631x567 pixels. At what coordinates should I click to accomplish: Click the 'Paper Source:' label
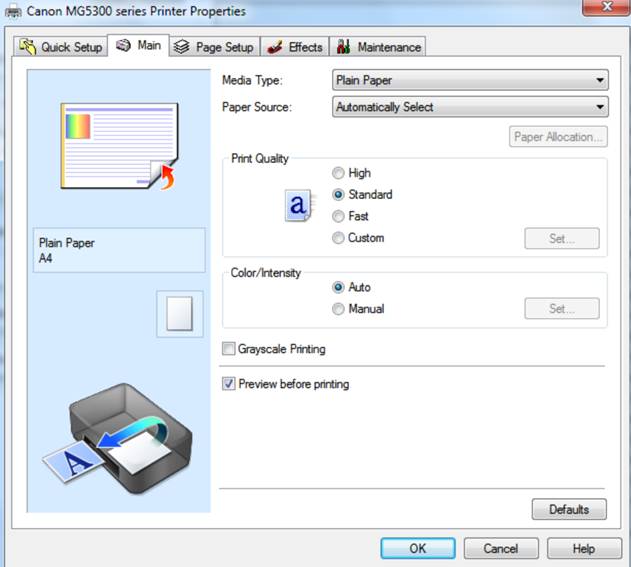(257, 107)
